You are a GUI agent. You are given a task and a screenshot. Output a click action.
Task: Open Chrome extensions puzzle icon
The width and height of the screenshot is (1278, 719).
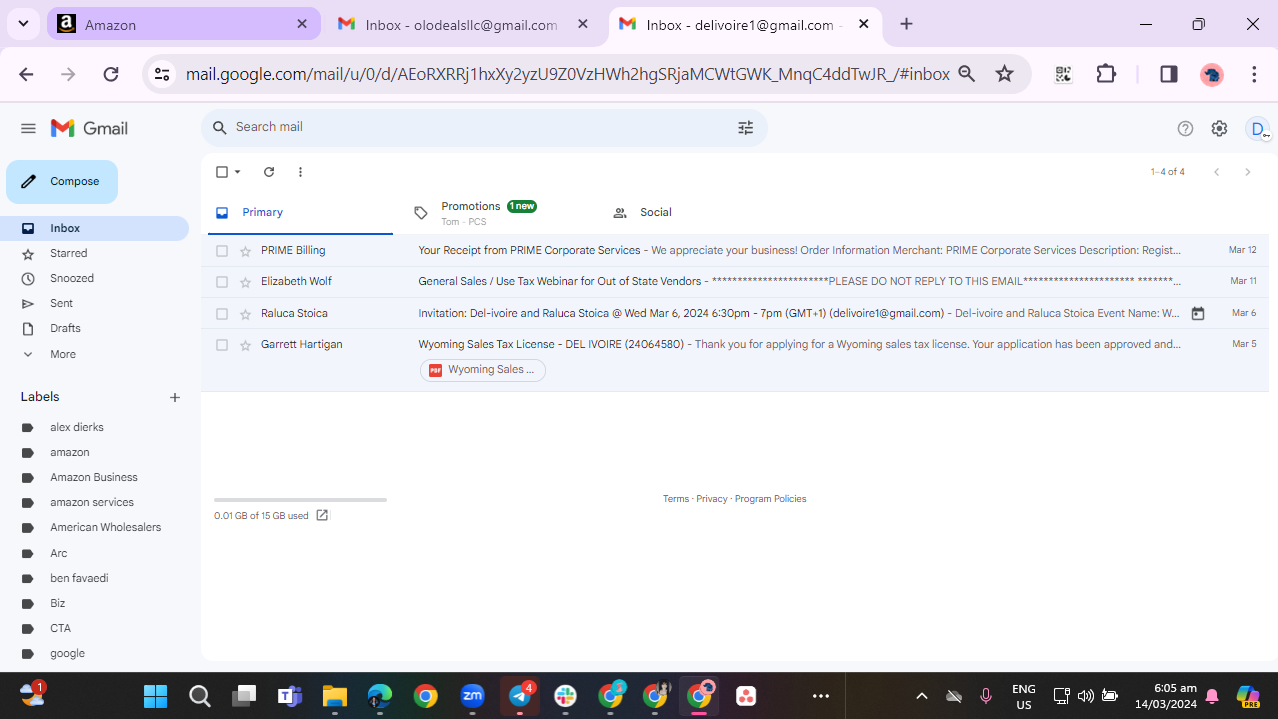1106,74
